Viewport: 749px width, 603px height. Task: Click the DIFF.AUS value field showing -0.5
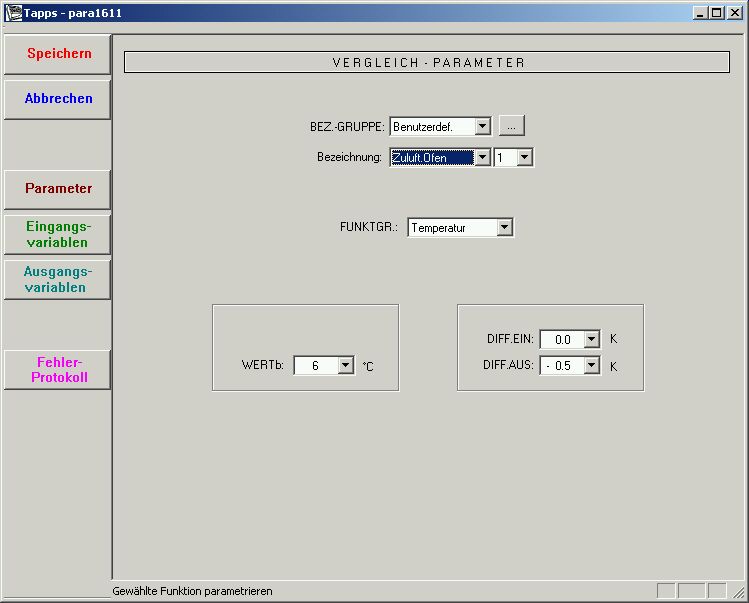pyautogui.click(x=561, y=366)
